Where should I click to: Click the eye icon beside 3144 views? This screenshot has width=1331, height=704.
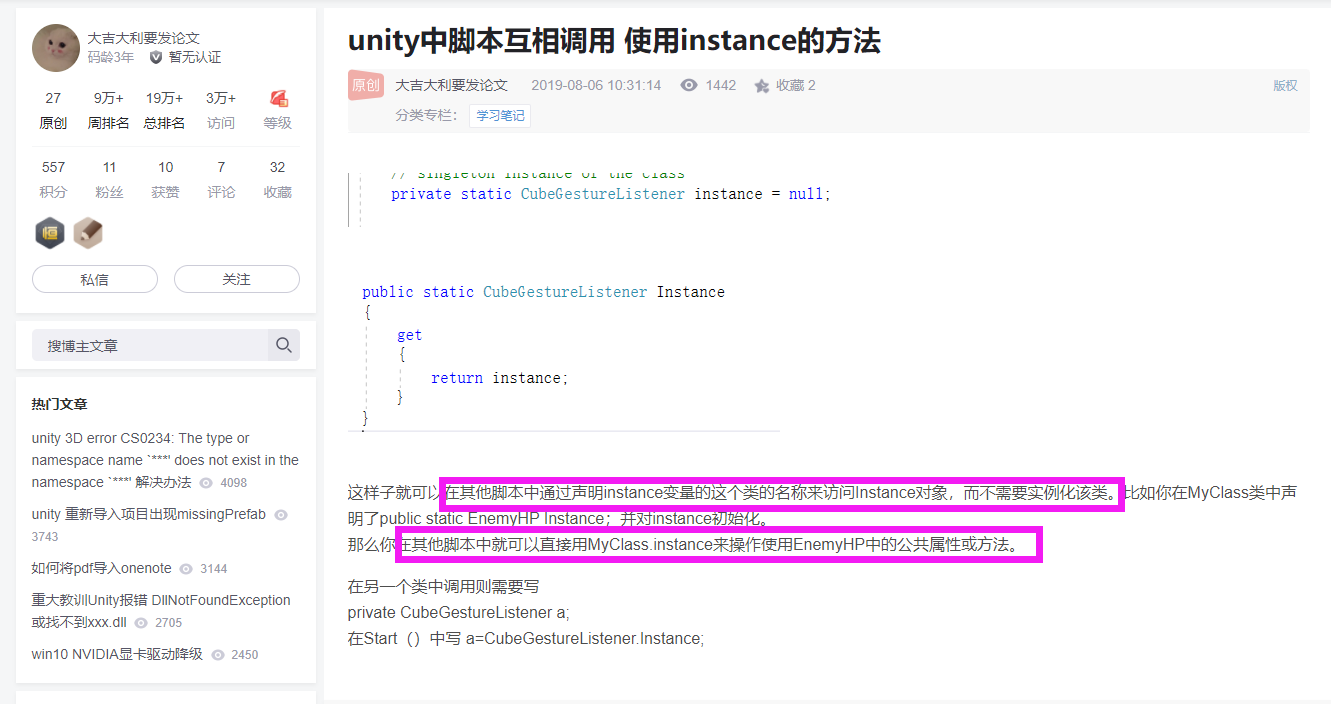[x=186, y=568]
